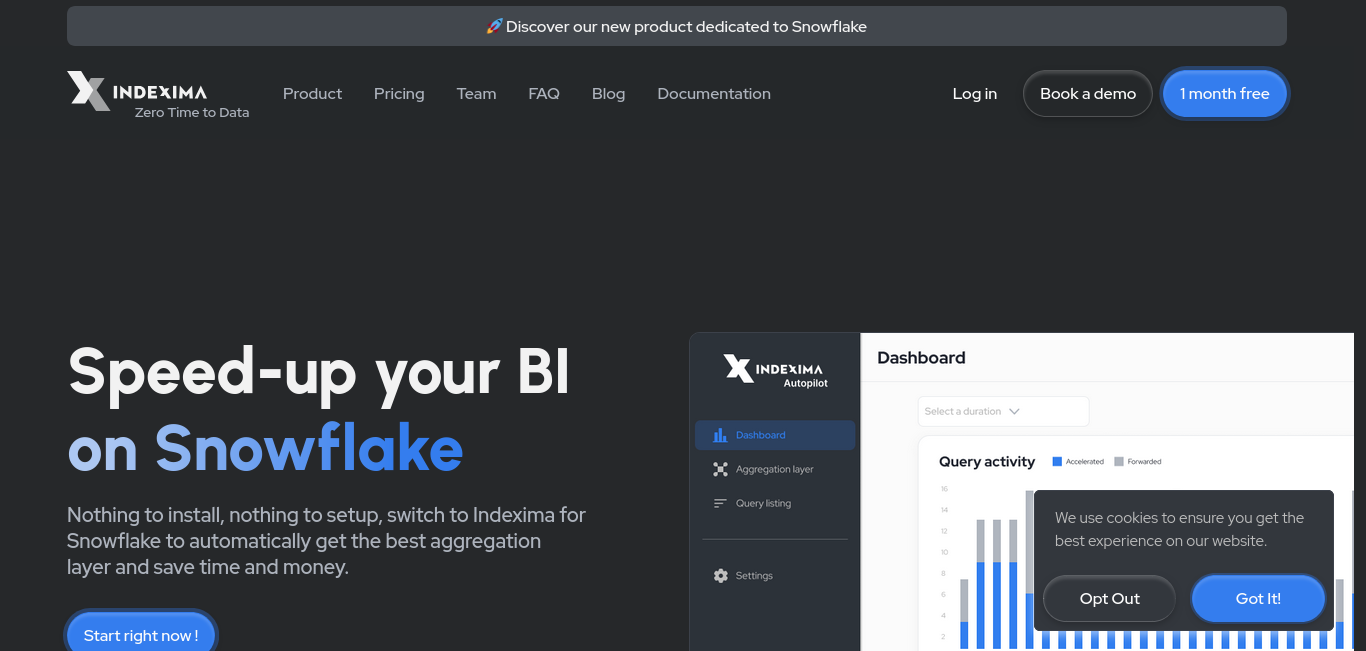Select Dashboard in the Autopilot sidebar
Viewport: 1366px width, 651px height.
click(x=775, y=435)
